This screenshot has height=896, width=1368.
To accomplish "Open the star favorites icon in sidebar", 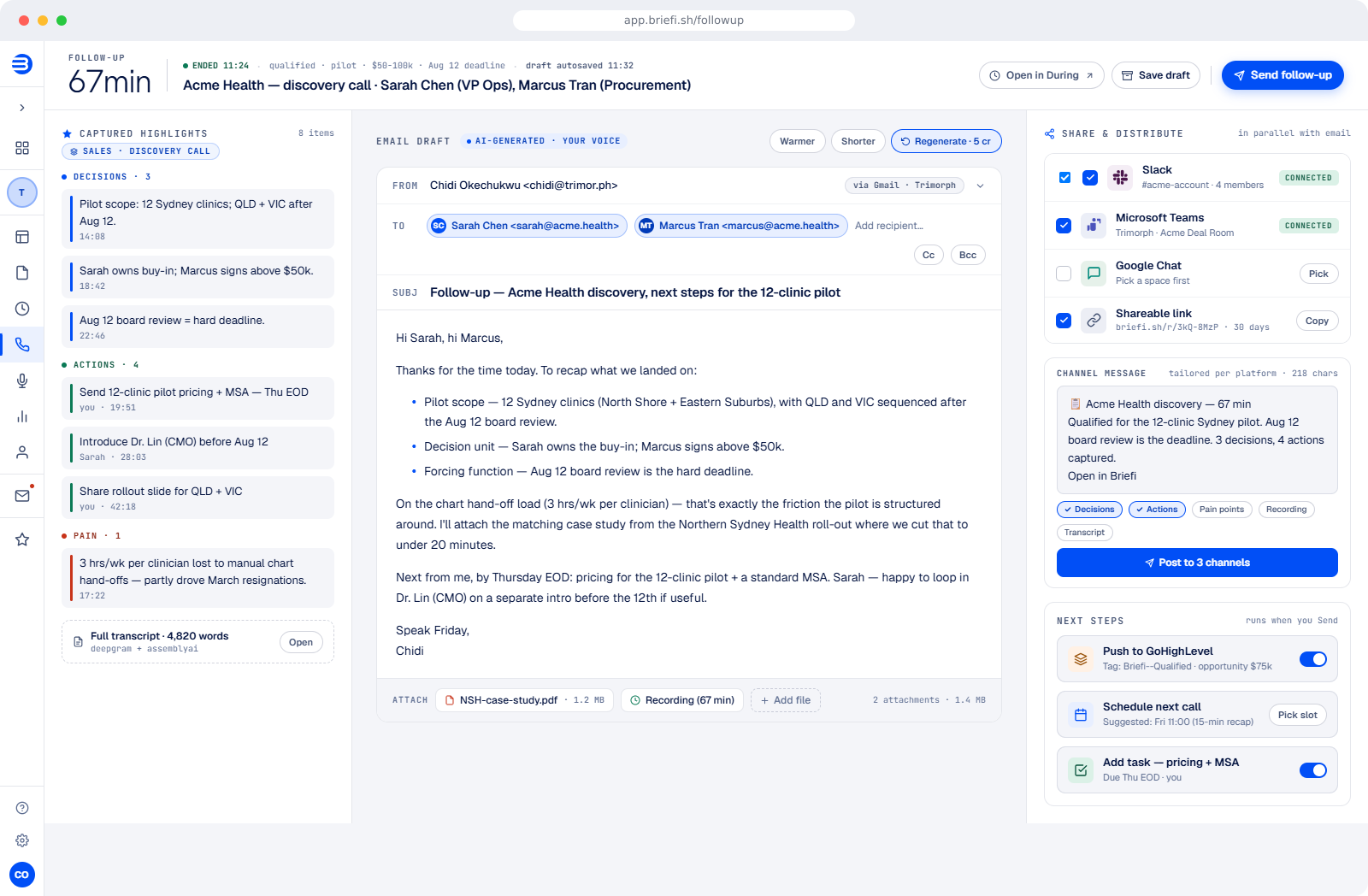I will click(x=22, y=539).
